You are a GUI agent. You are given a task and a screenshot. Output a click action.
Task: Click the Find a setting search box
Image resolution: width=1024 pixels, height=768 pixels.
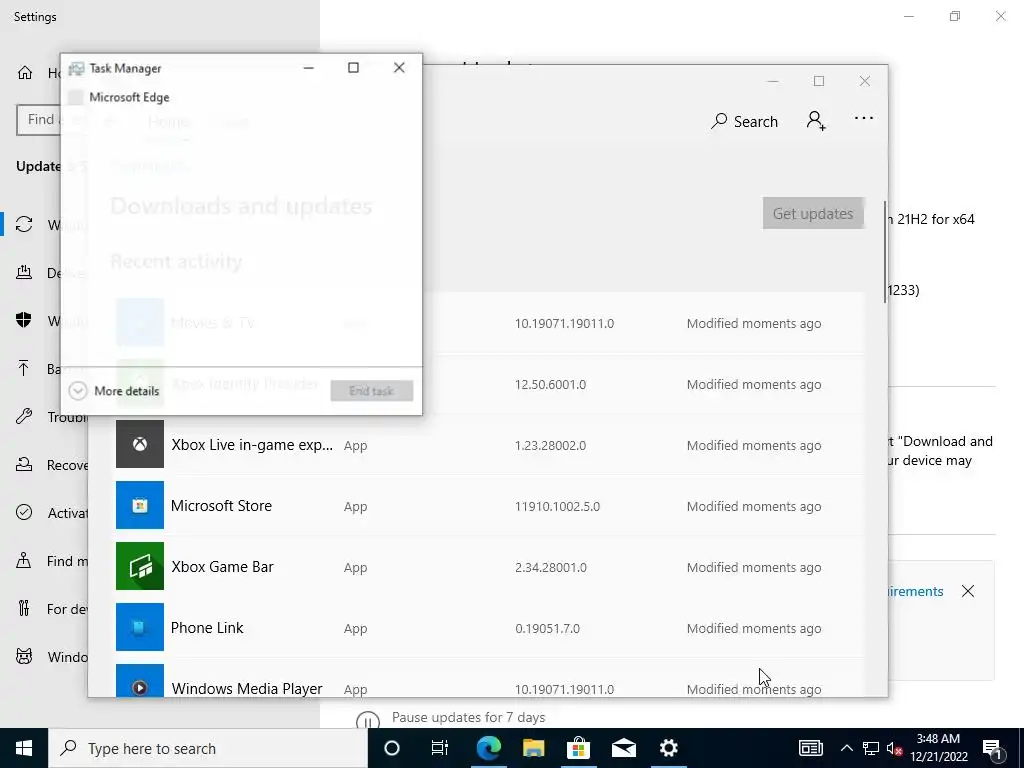pyautogui.click(x=39, y=120)
